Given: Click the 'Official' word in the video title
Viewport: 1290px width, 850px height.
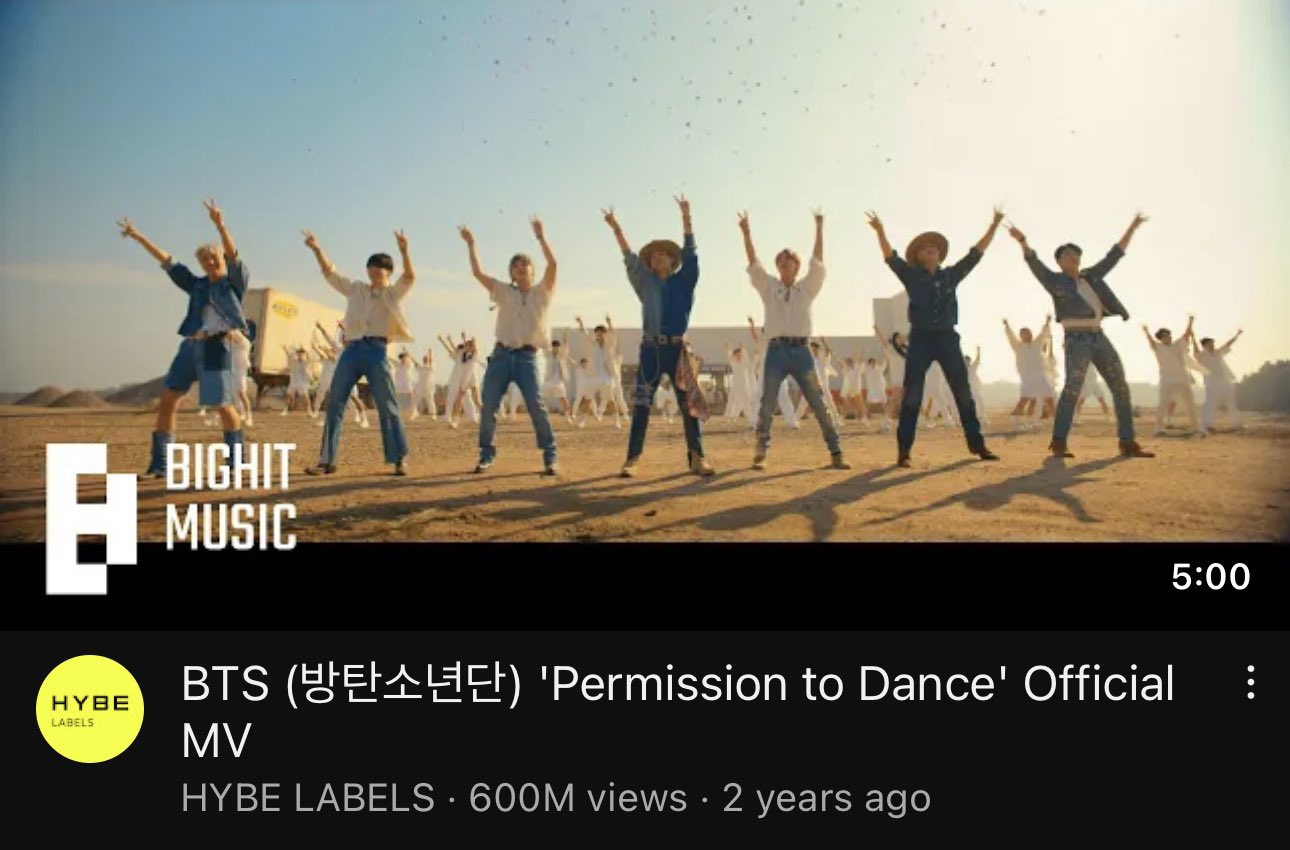Looking at the screenshot, I should coord(1098,684).
